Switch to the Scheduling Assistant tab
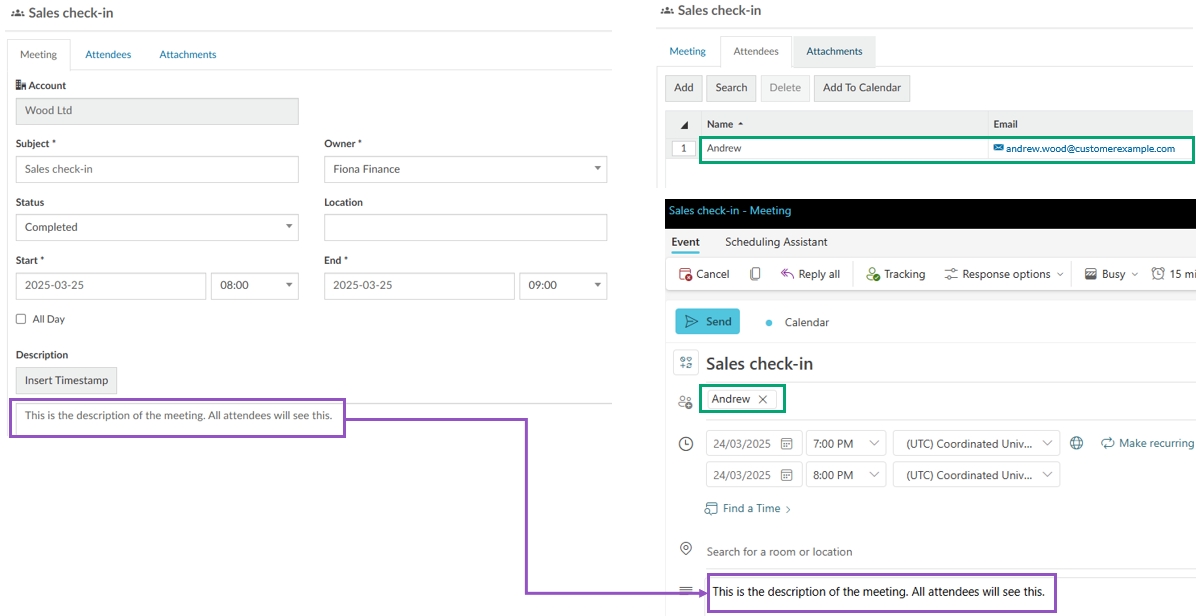 coord(776,242)
